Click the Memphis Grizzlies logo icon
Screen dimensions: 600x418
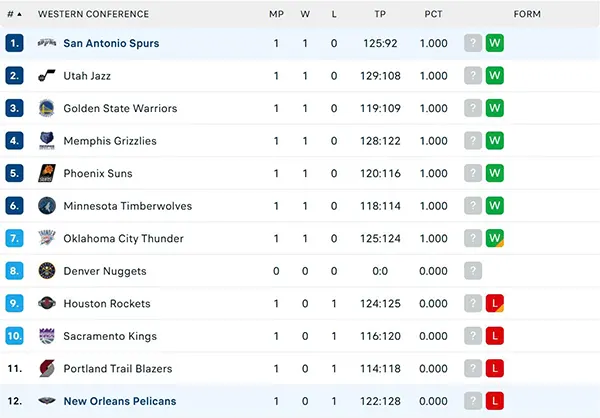pos(47,141)
